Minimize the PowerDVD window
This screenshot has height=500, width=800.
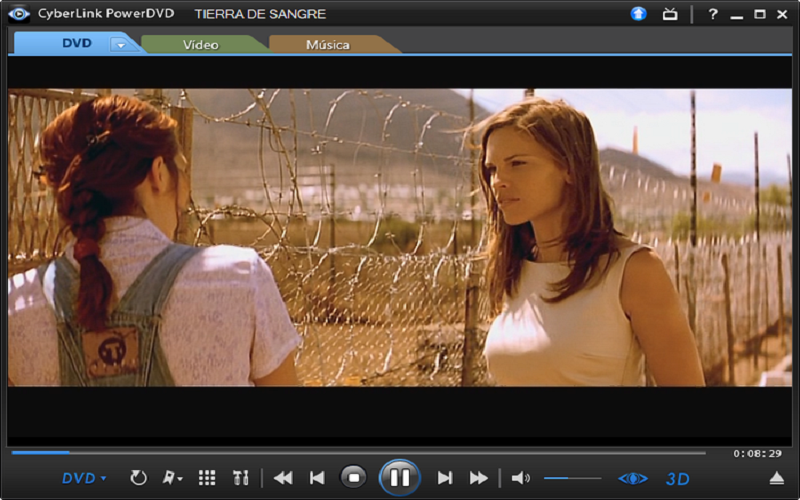coord(736,15)
